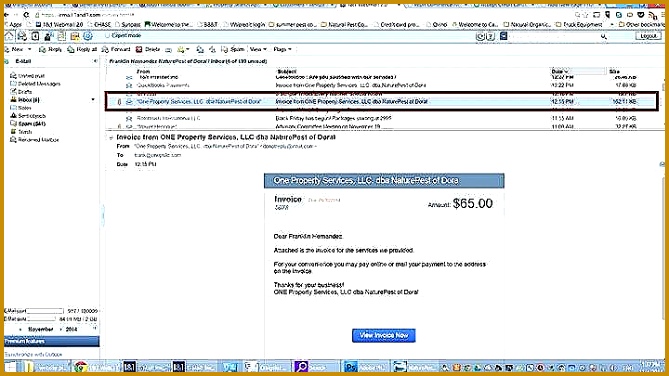Viewport: 669px width, 376px height.
Task: Sort messages by the Date column
Action: [x=559, y=71]
